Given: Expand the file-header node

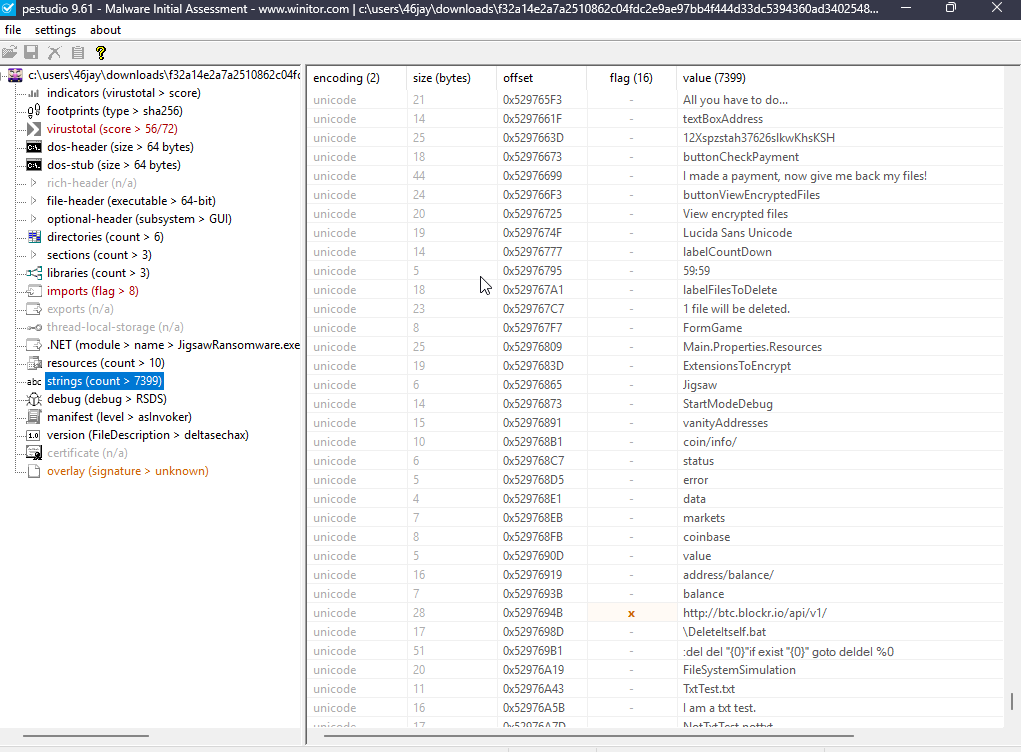Looking at the screenshot, I should (34, 201).
